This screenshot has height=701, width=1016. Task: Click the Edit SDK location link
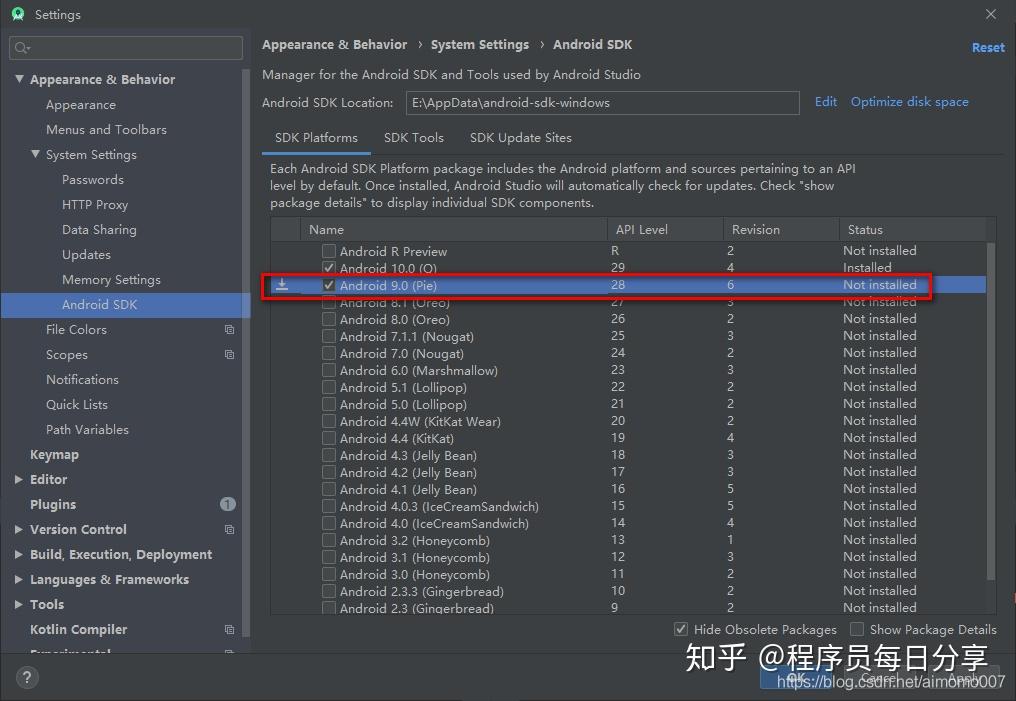click(826, 102)
